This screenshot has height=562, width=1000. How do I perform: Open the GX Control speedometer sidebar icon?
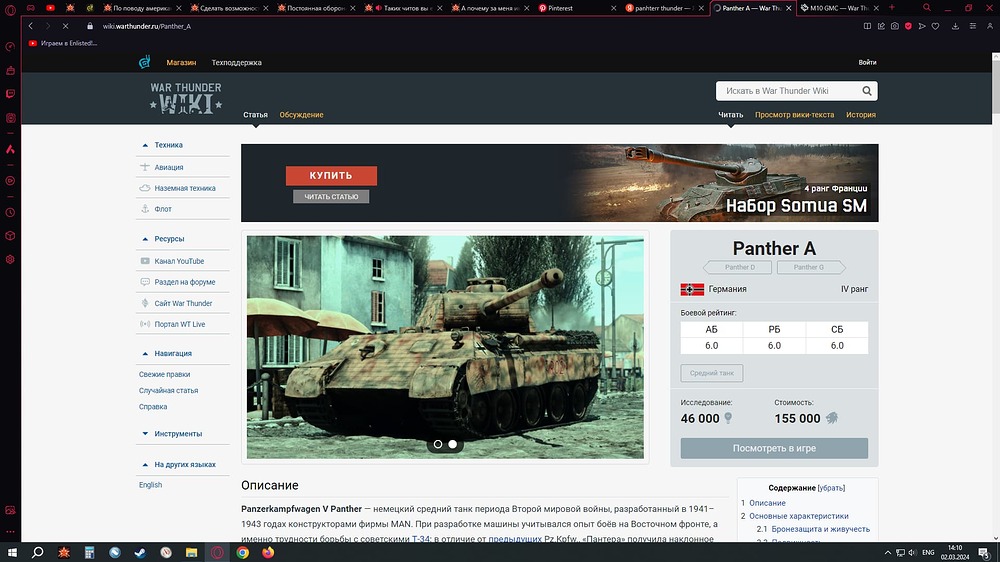tap(10, 47)
